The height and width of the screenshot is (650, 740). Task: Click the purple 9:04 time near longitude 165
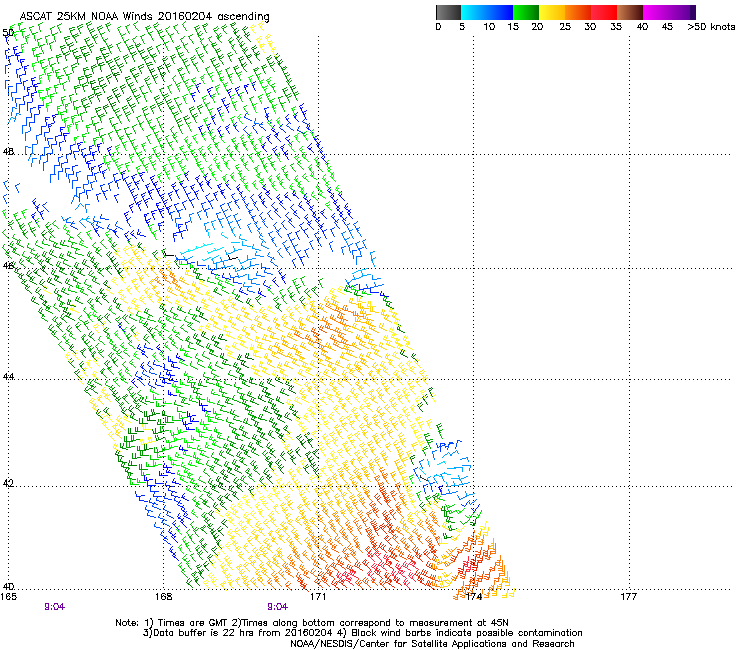(x=54, y=607)
